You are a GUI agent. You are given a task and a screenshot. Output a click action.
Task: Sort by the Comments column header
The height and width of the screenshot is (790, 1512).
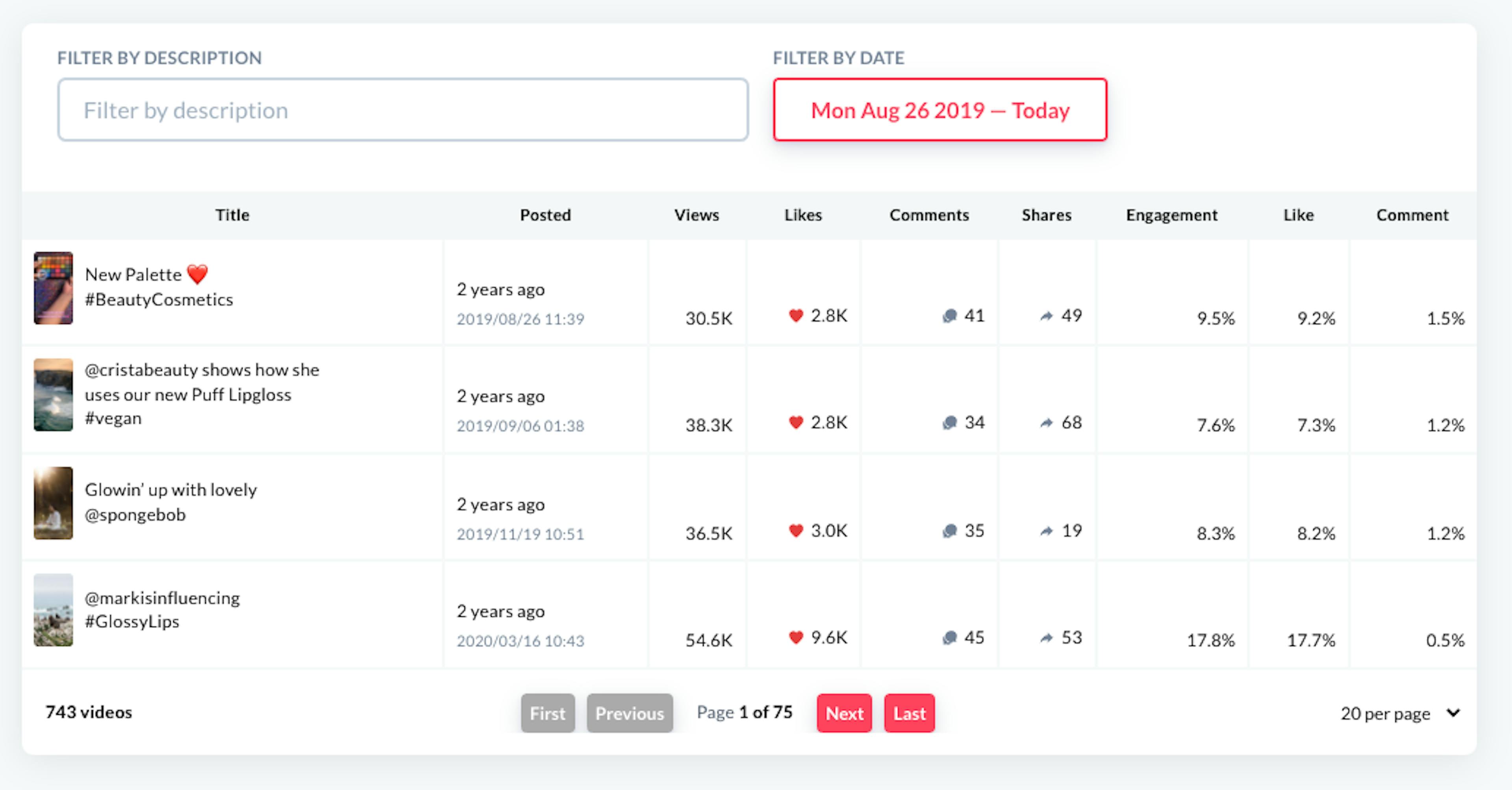(x=929, y=215)
